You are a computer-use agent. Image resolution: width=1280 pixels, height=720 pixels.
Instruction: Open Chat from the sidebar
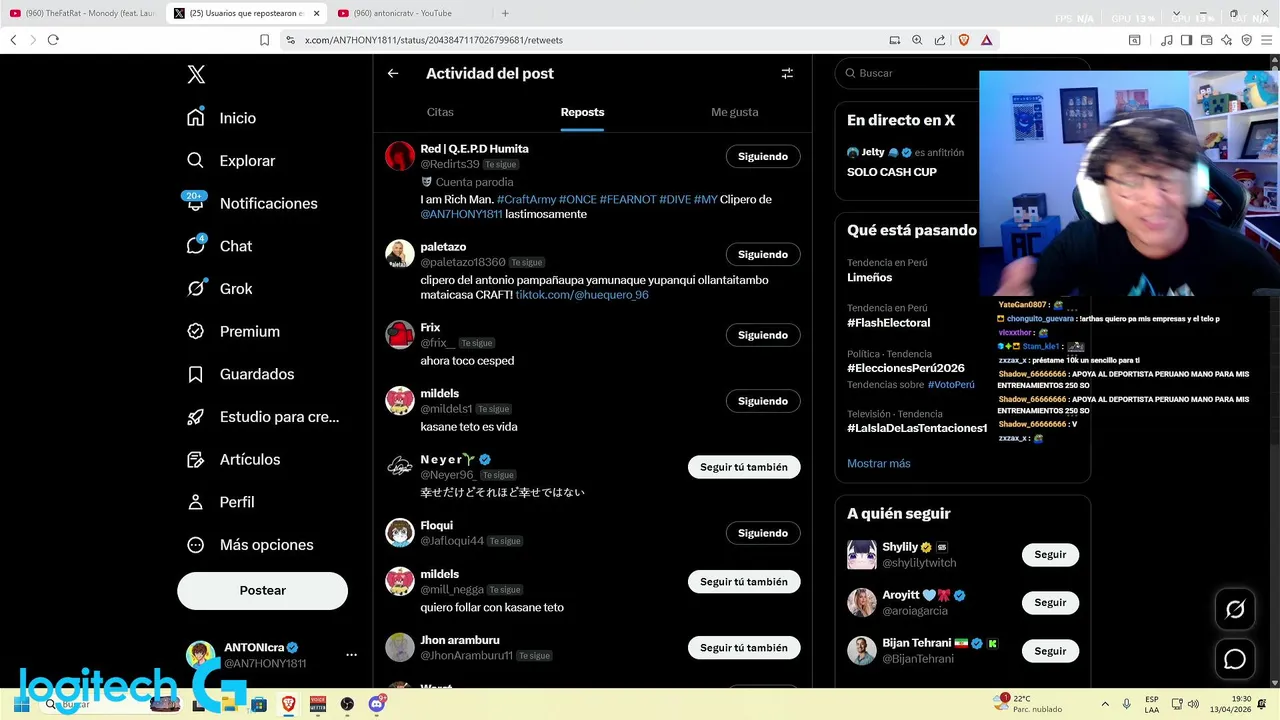[x=219, y=246]
